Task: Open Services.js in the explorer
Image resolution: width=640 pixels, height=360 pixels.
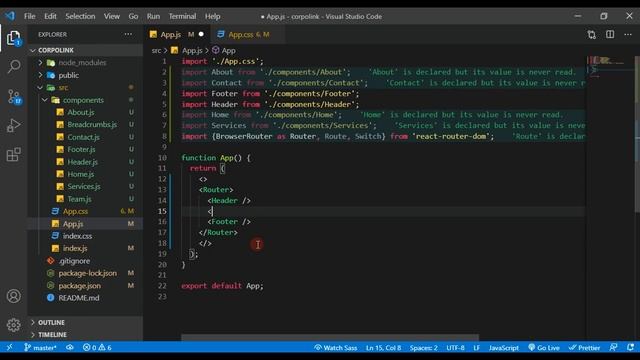Action: [x=85, y=187]
